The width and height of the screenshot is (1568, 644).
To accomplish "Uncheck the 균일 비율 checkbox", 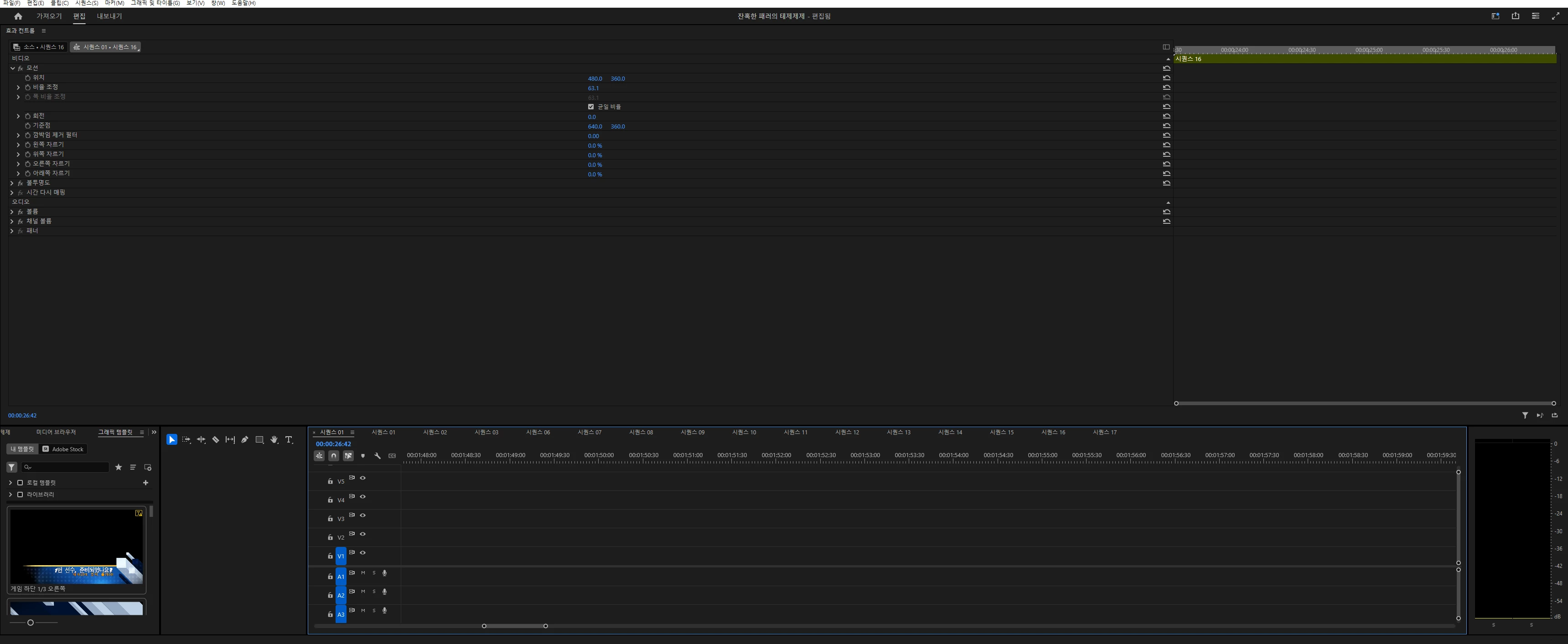I will click(590, 107).
